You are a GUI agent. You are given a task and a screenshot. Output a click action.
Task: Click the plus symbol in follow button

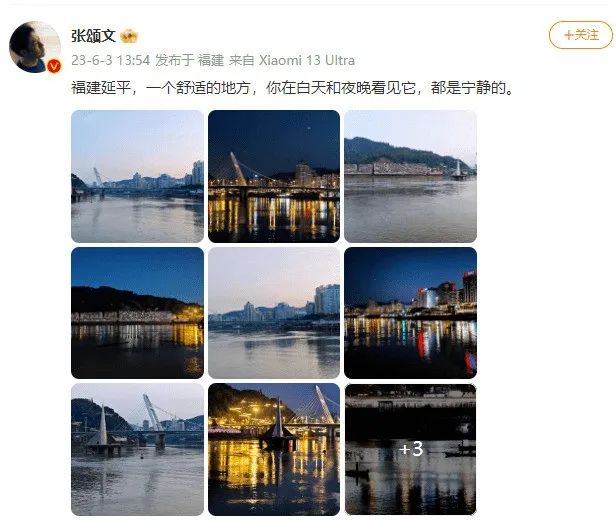pyautogui.click(x=568, y=35)
